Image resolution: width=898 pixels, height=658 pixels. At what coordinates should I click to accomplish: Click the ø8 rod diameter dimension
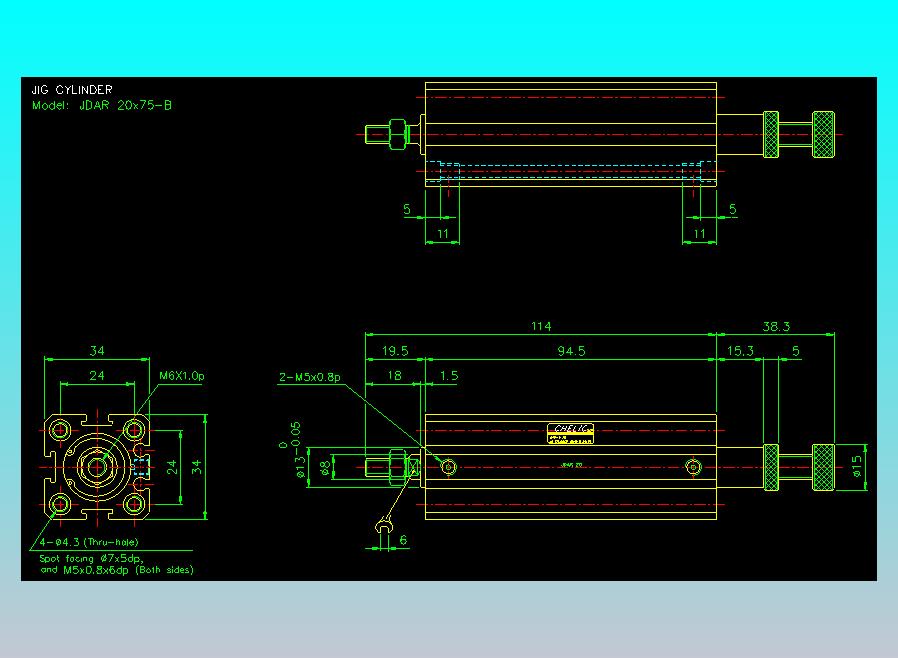click(325, 468)
